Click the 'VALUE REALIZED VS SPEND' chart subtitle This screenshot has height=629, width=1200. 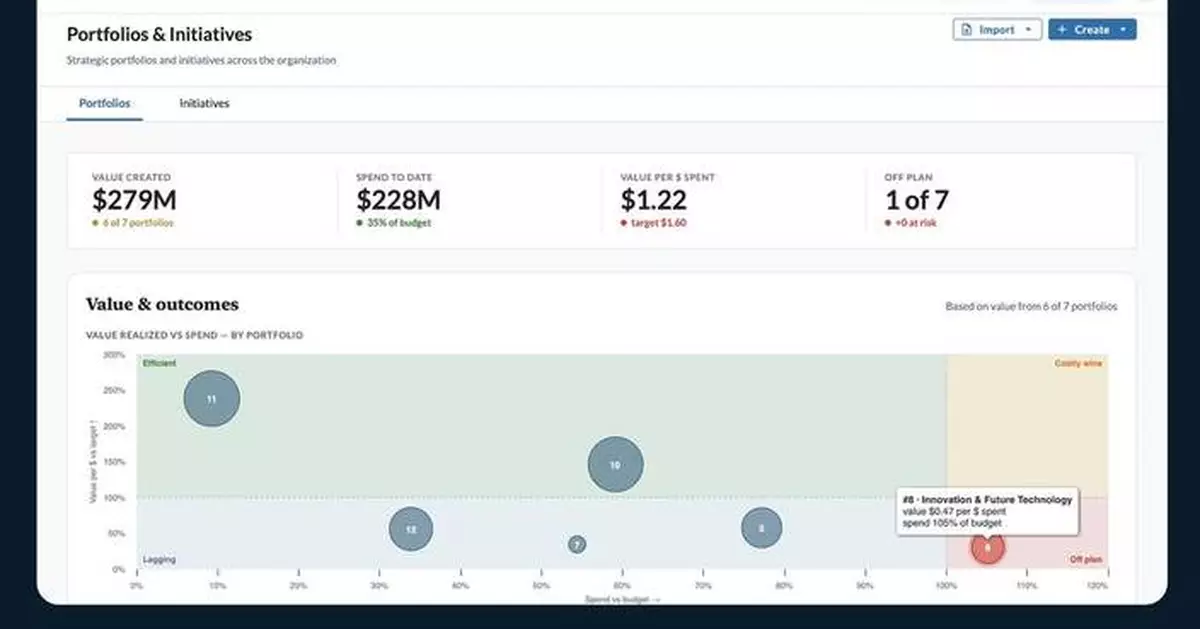click(x=195, y=335)
